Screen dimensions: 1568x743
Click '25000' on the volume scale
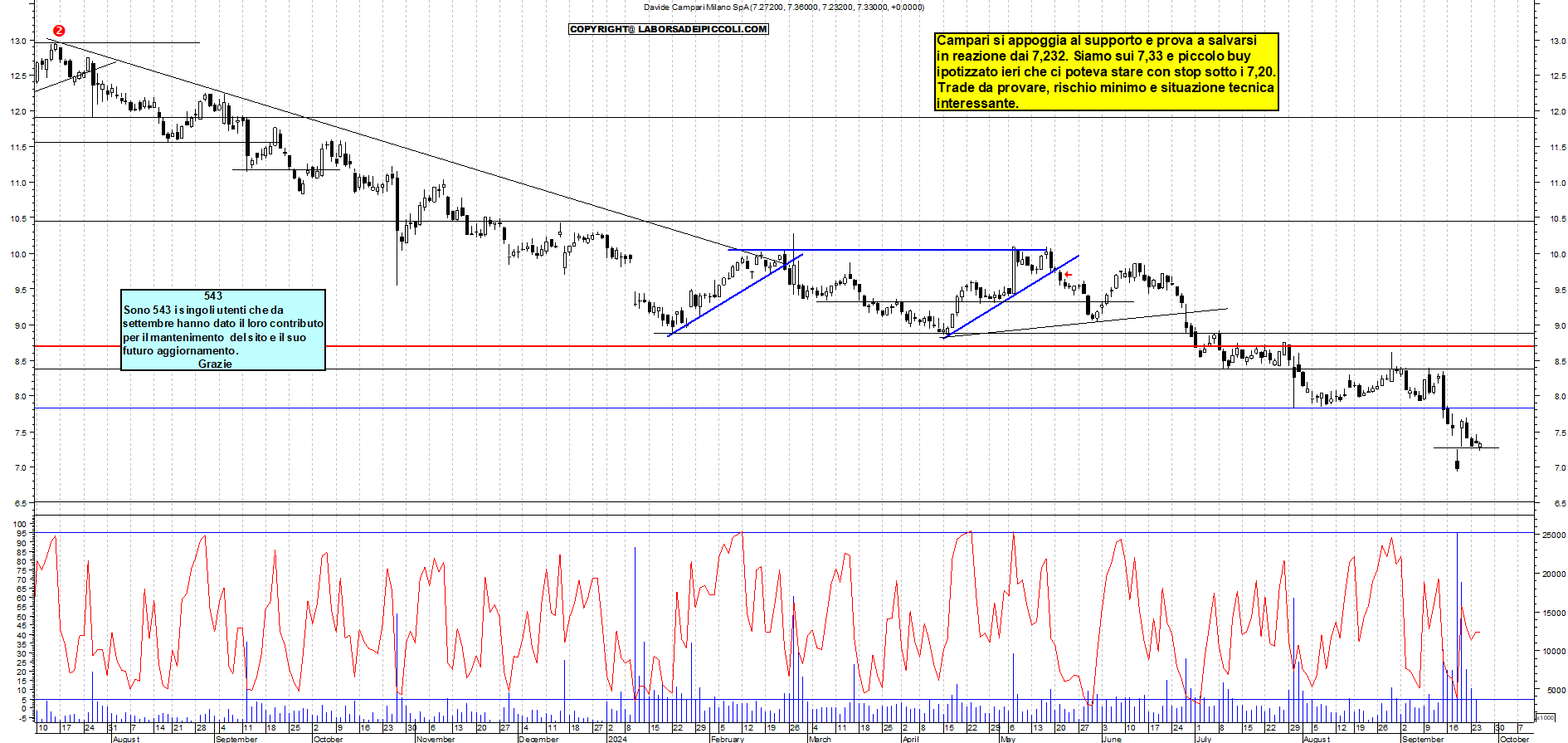point(1554,535)
